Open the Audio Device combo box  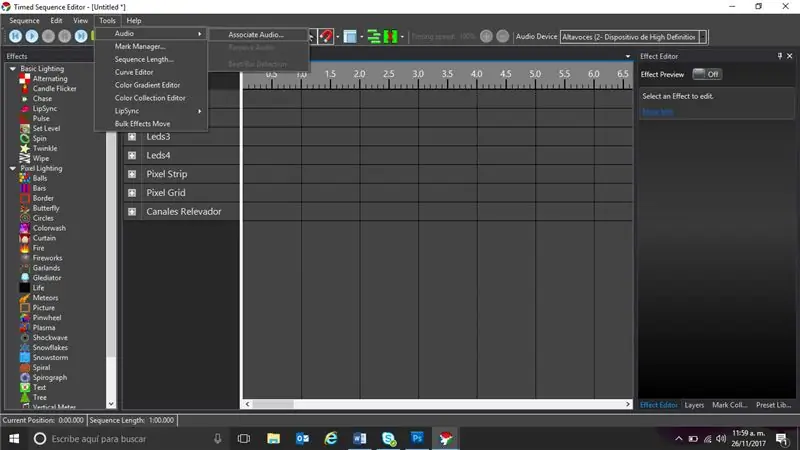pyautogui.click(x=633, y=37)
